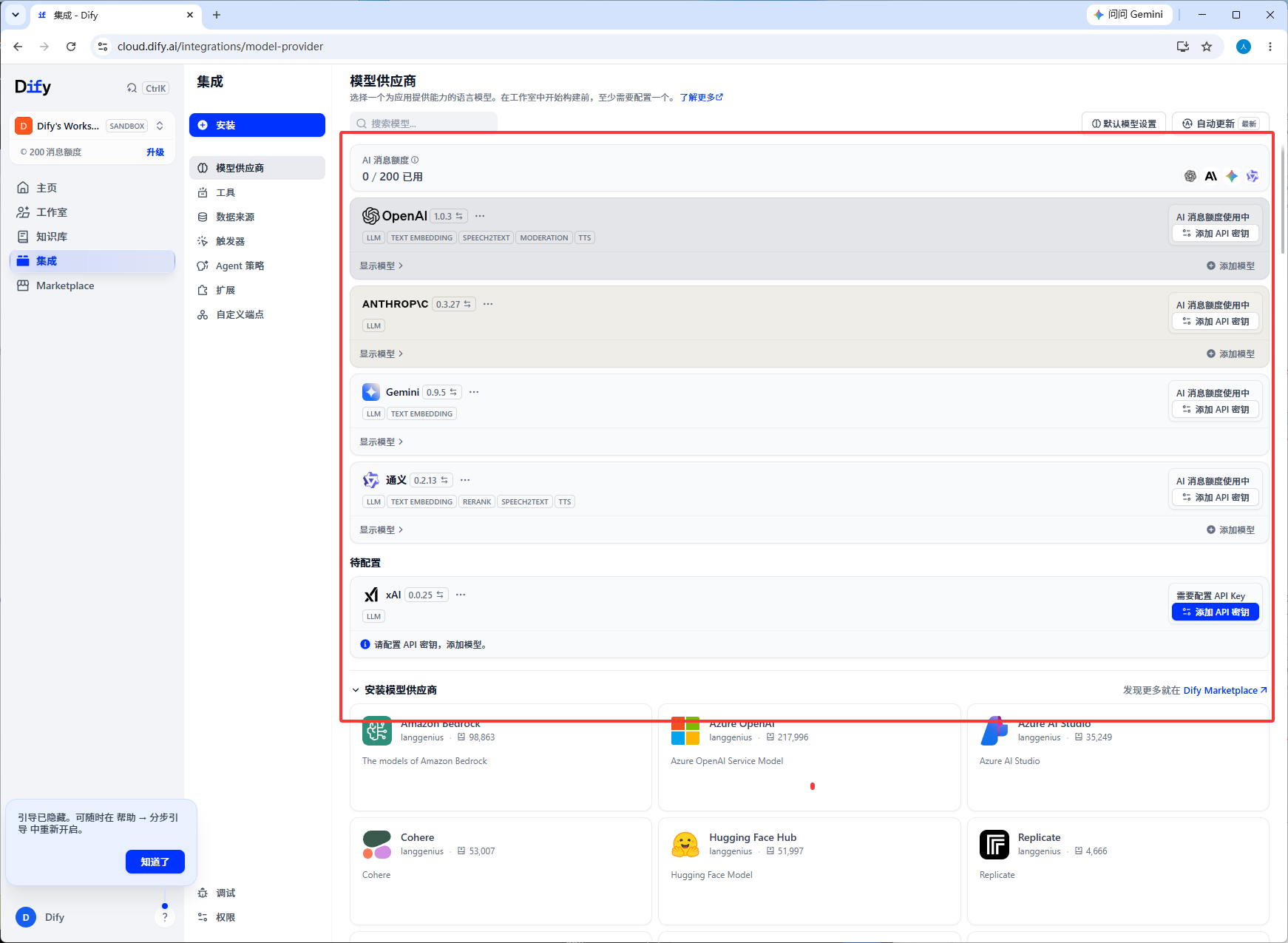Screen dimensions: 1288x943
Task: Open a new browser tab
Action: [217, 15]
